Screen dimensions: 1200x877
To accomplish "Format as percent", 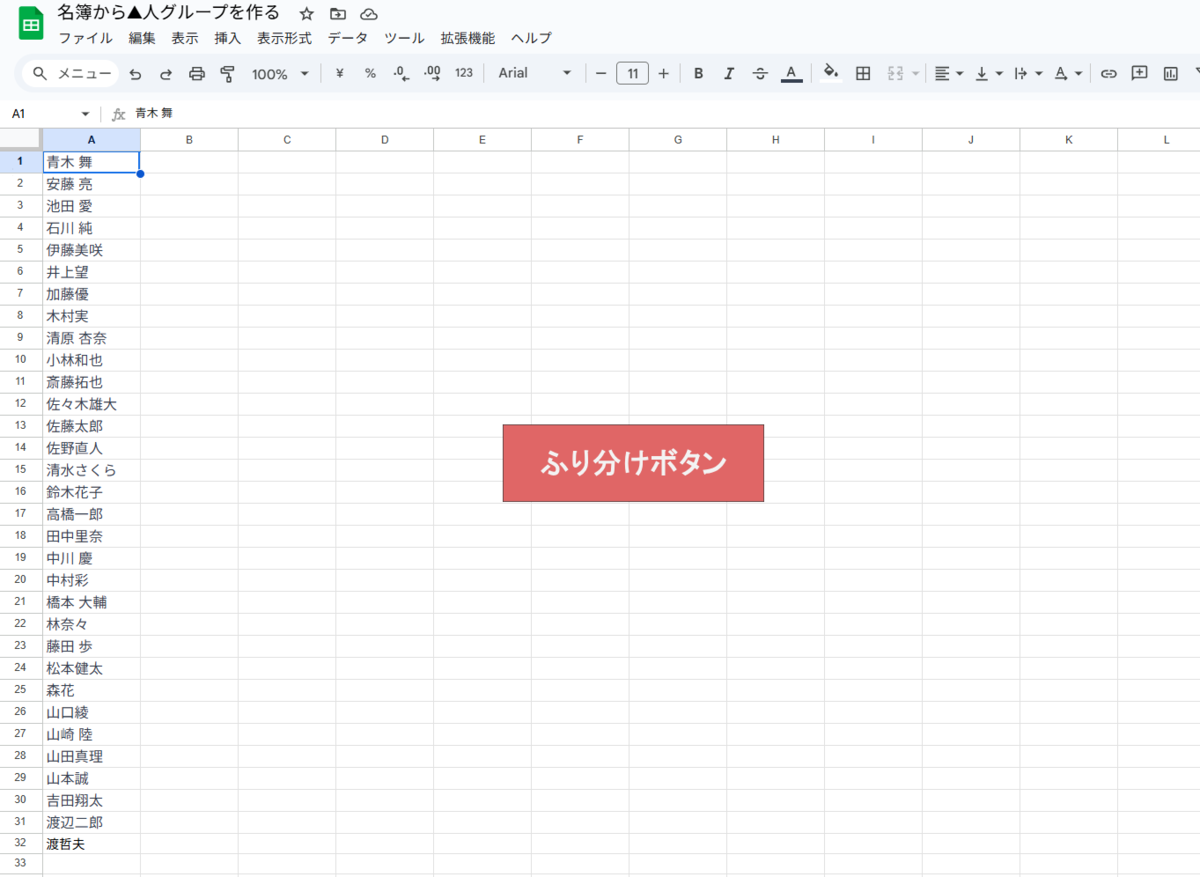I will [x=370, y=73].
